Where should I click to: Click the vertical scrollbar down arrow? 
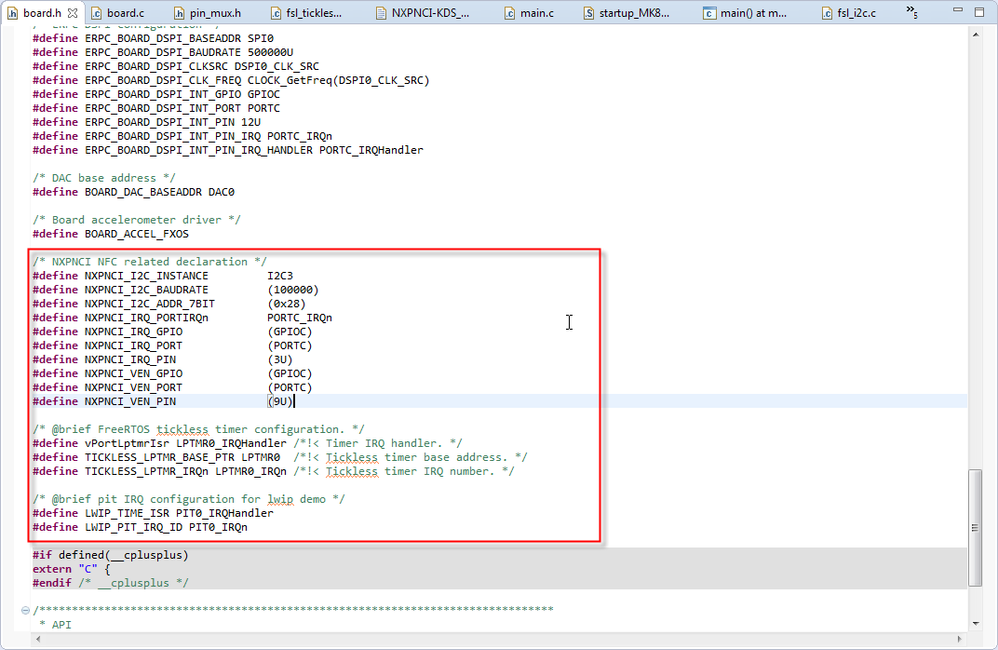click(976, 624)
